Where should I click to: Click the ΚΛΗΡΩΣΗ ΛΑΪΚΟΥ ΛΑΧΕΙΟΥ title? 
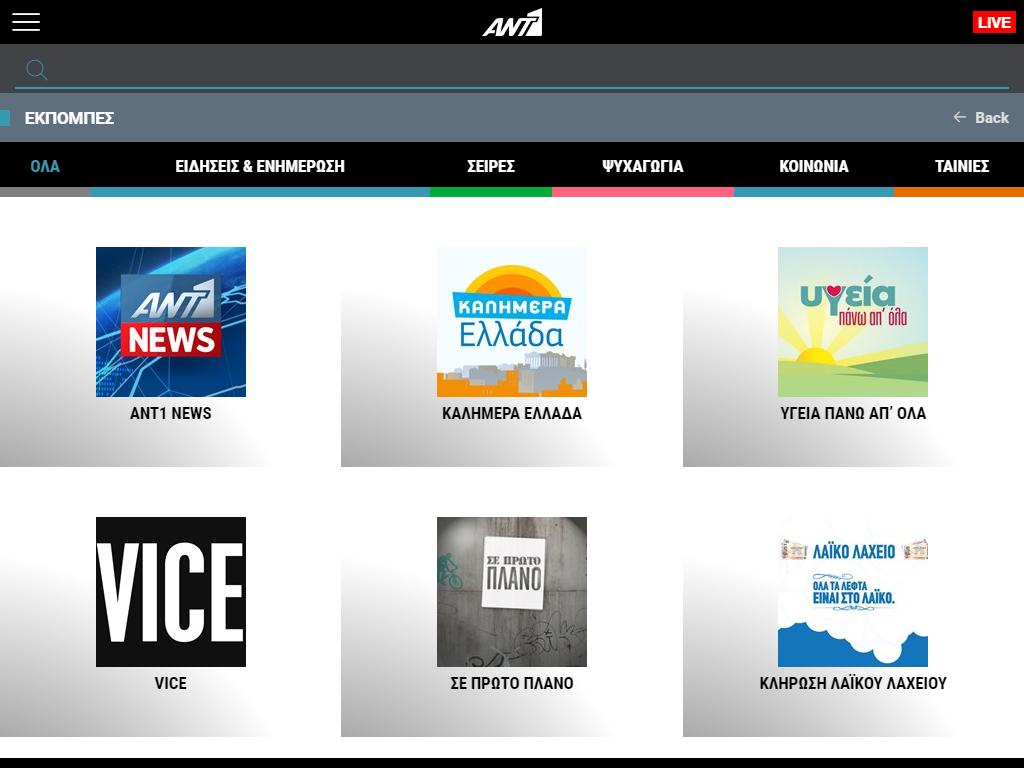pos(853,683)
